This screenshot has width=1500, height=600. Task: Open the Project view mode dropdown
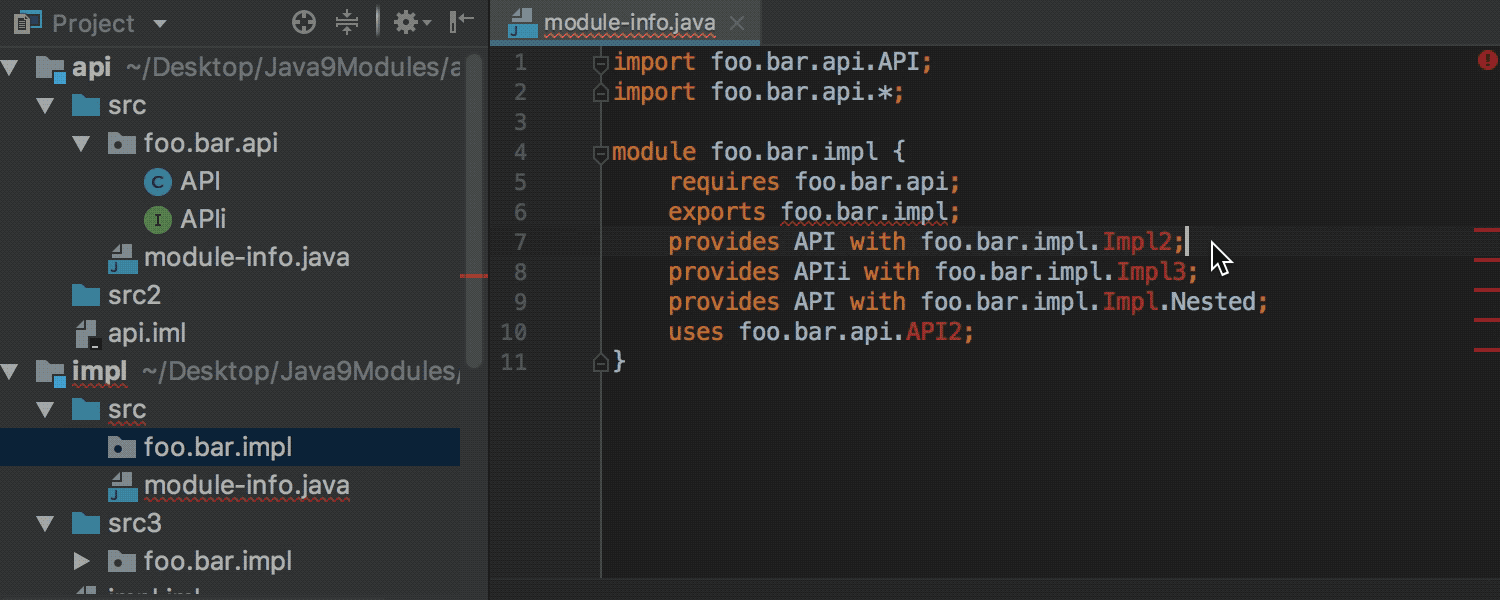click(x=160, y=22)
